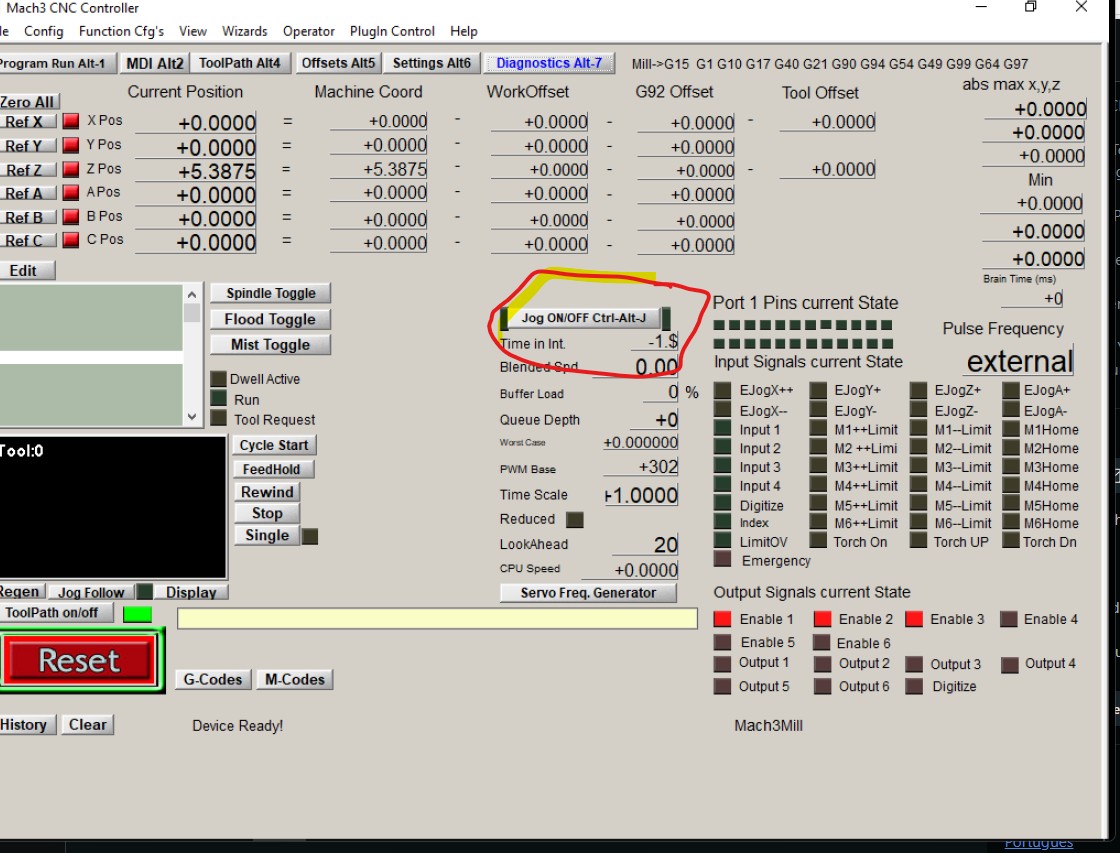The image size is (1120, 853).
Task: Click the Dwell Active indicator LED
Action: coord(219,379)
